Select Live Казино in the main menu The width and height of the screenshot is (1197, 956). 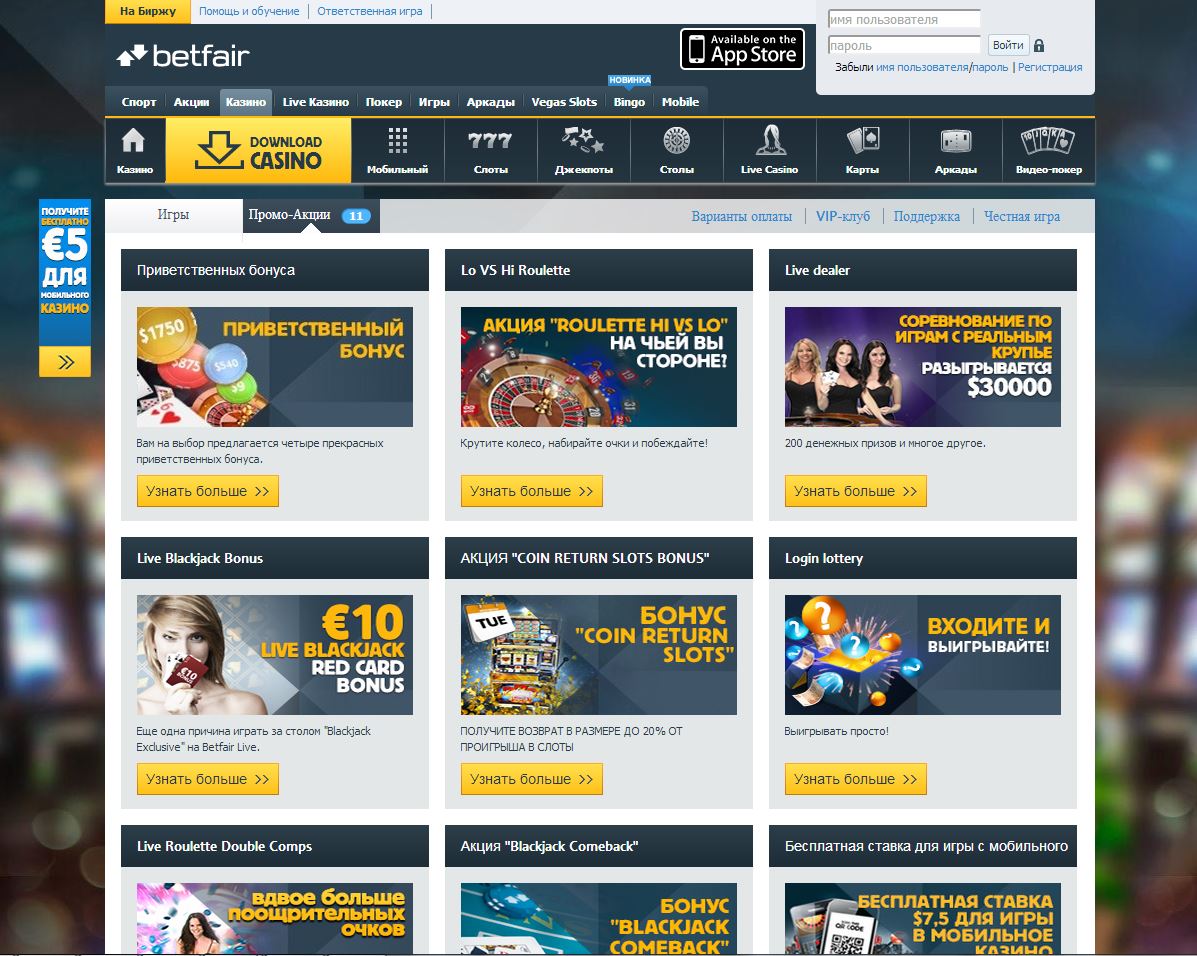click(315, 102)
